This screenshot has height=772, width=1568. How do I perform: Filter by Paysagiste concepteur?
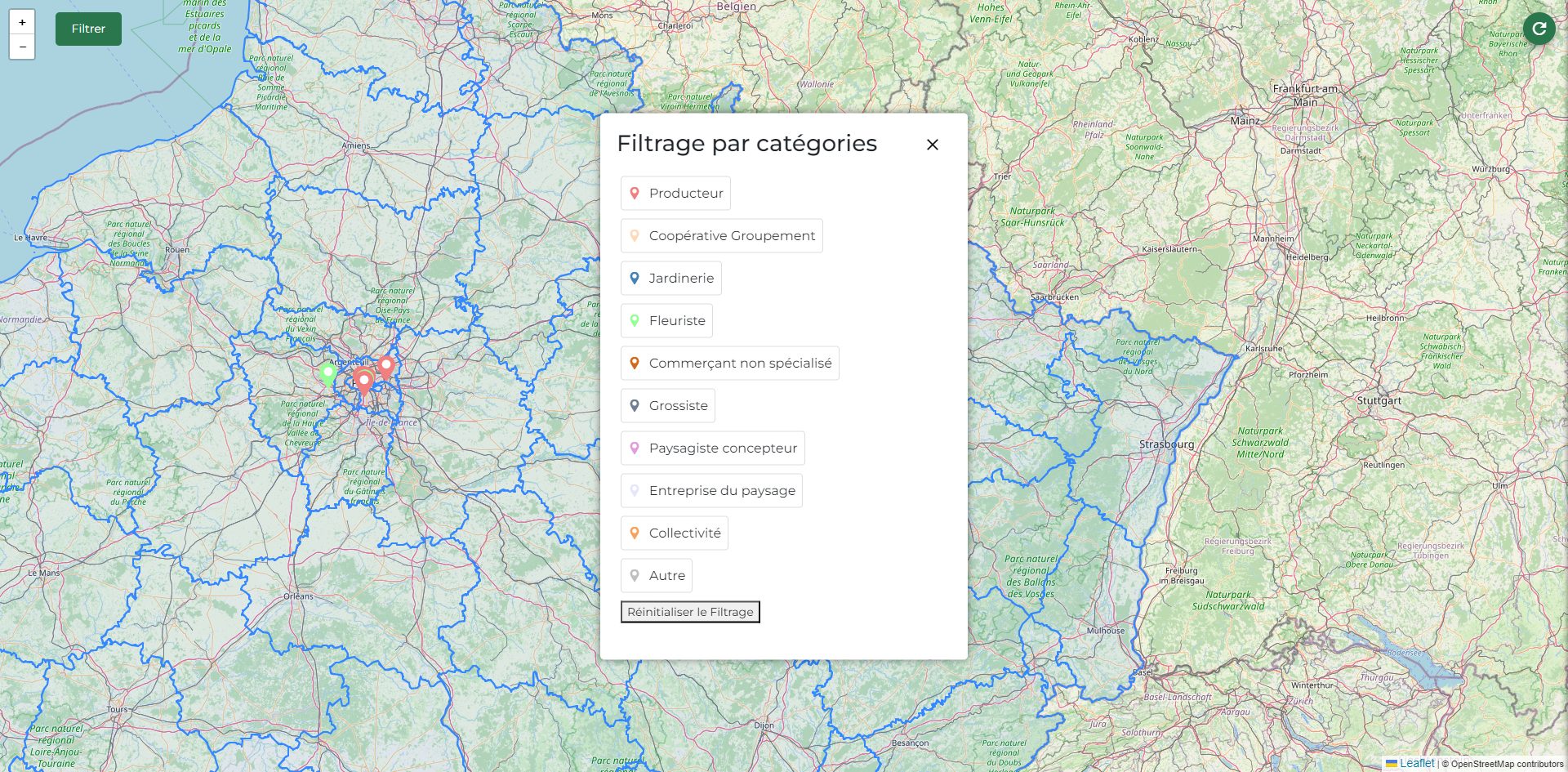(712, 448)
